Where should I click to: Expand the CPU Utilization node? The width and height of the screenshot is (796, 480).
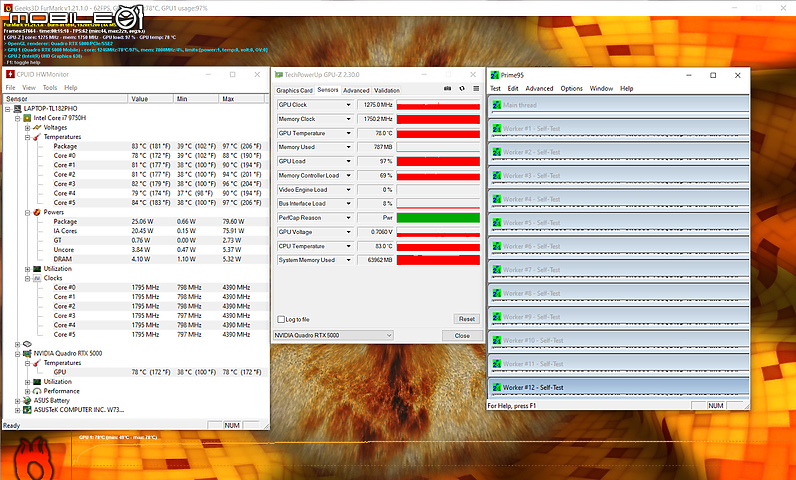(27, 269)
